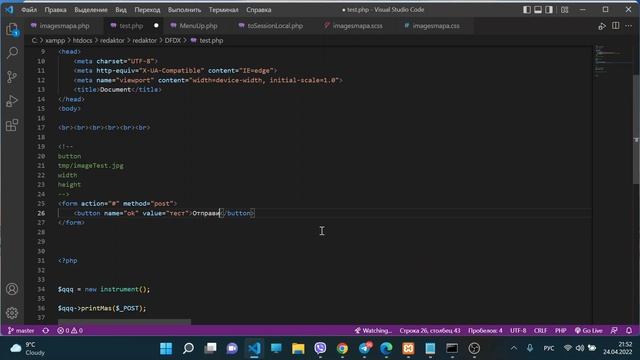Open the Run and Debug view
Image resolution: width=640 pixels, height=360 pixels.
tap(12, 101)
